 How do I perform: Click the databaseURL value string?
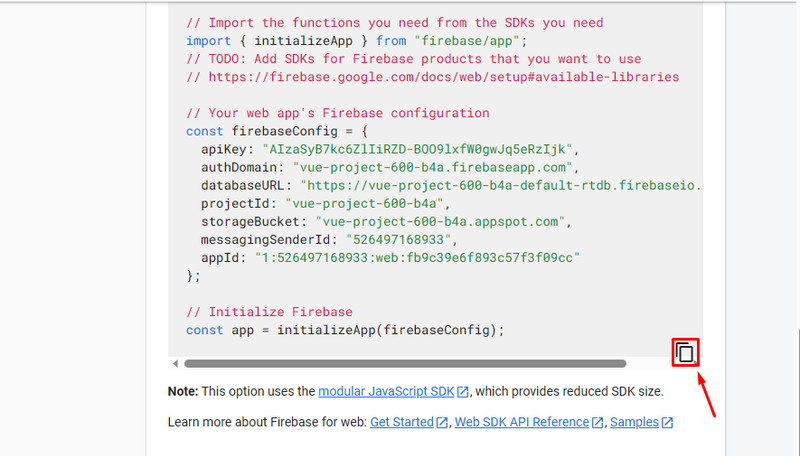502,185
